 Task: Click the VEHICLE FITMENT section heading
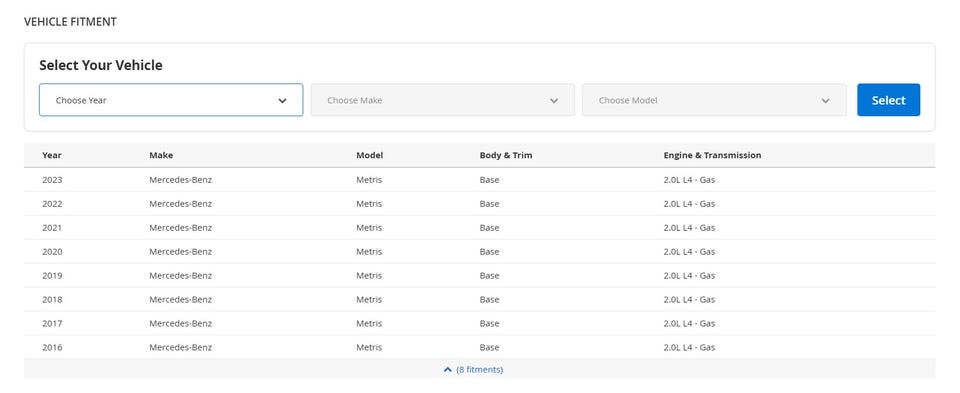[70, 22]
